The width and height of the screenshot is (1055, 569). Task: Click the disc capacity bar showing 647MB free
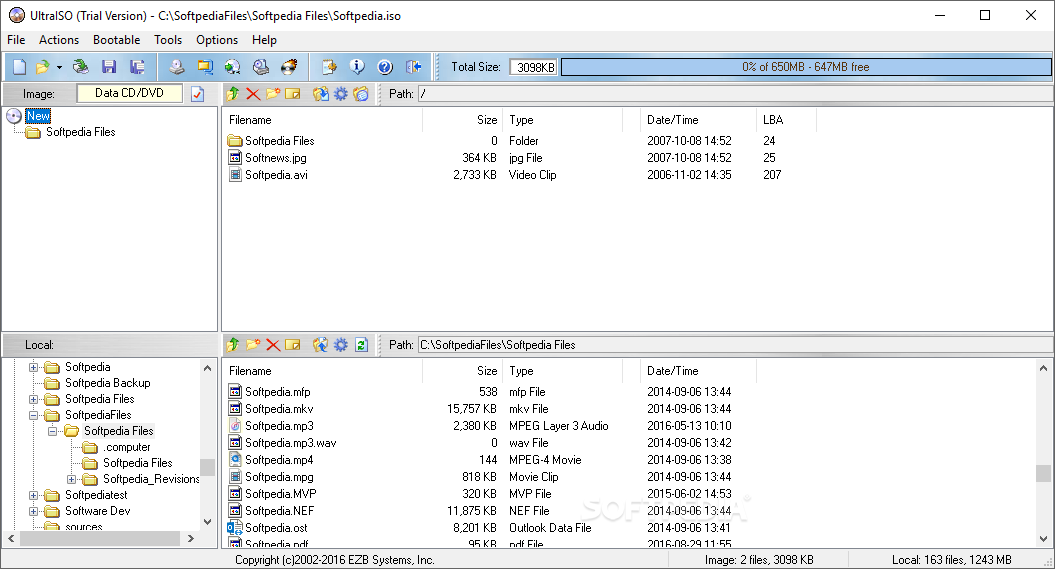coord(806,67)
